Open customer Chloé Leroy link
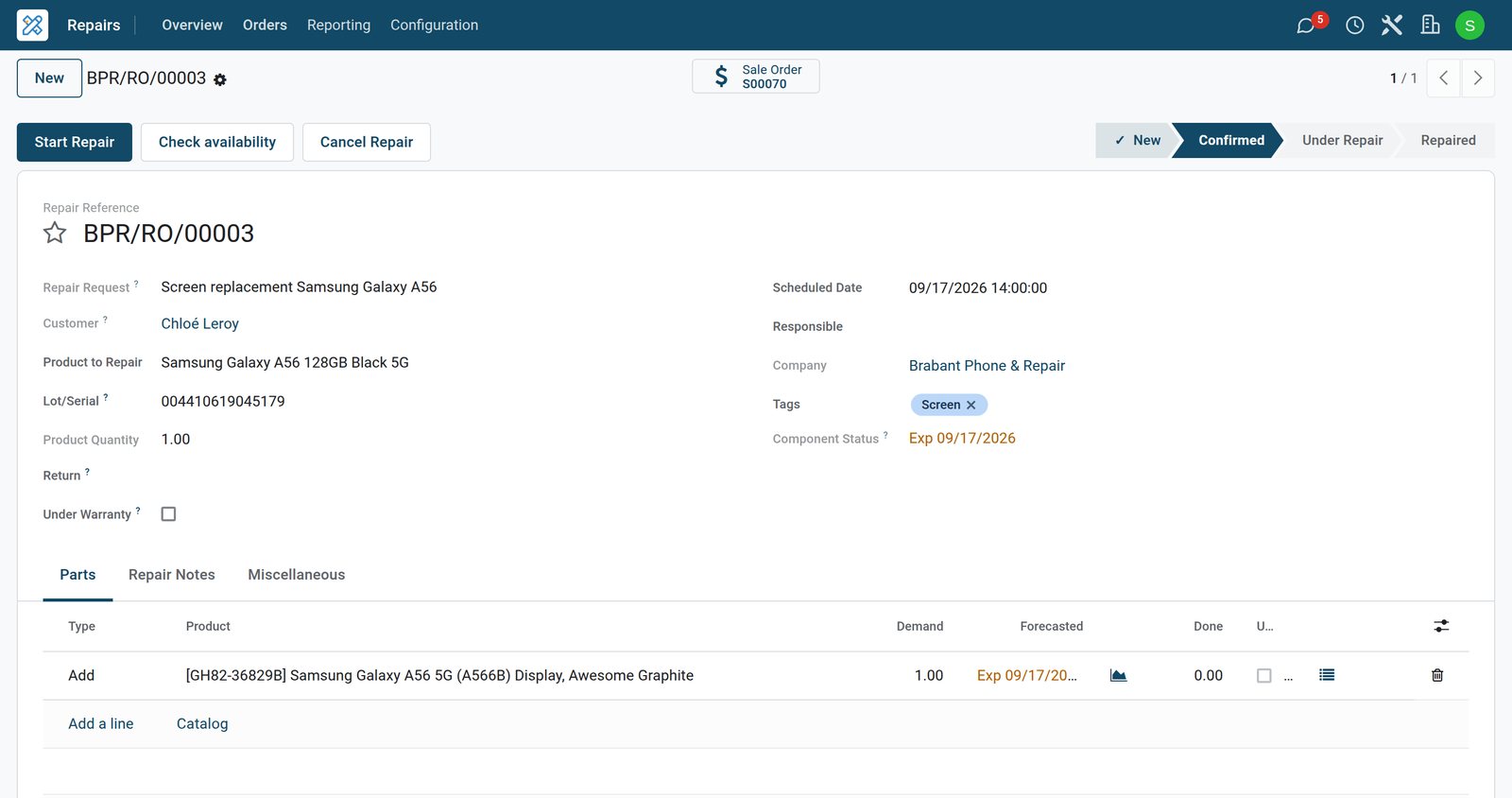Image resolution: width=1512 pixels, height=798 pixels. [200, 323]
